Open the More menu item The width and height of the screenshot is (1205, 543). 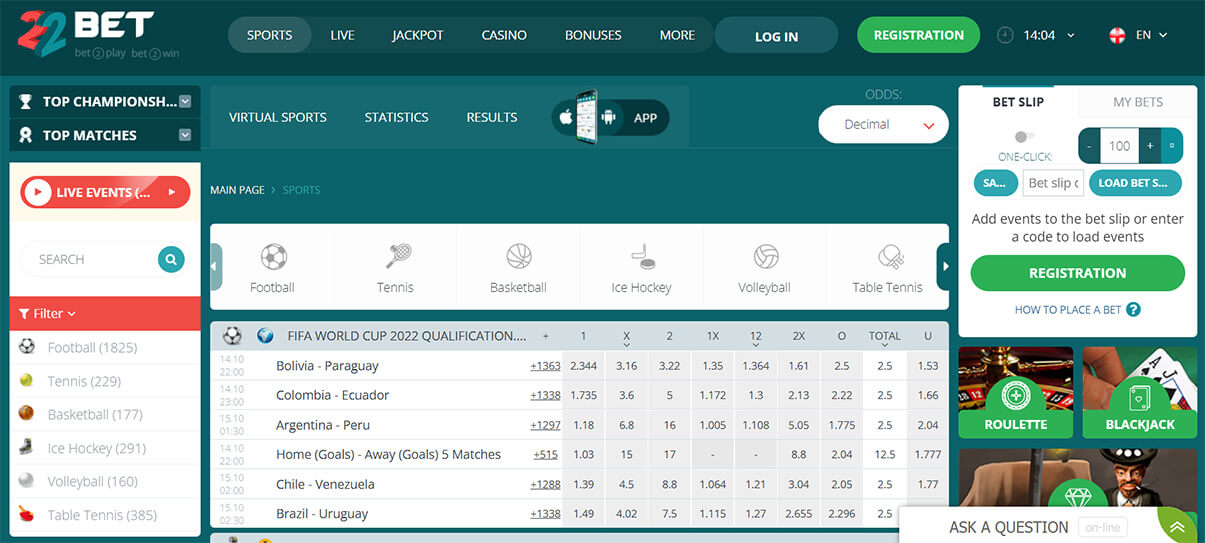(x=677, y=35)
